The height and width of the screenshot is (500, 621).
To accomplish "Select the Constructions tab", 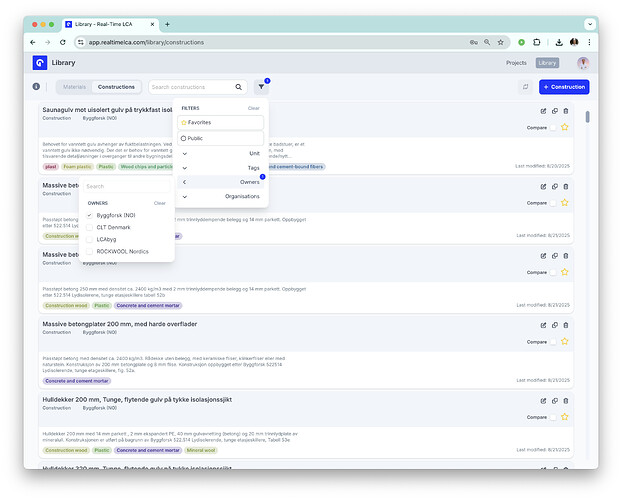I will (x=116, y=87).
